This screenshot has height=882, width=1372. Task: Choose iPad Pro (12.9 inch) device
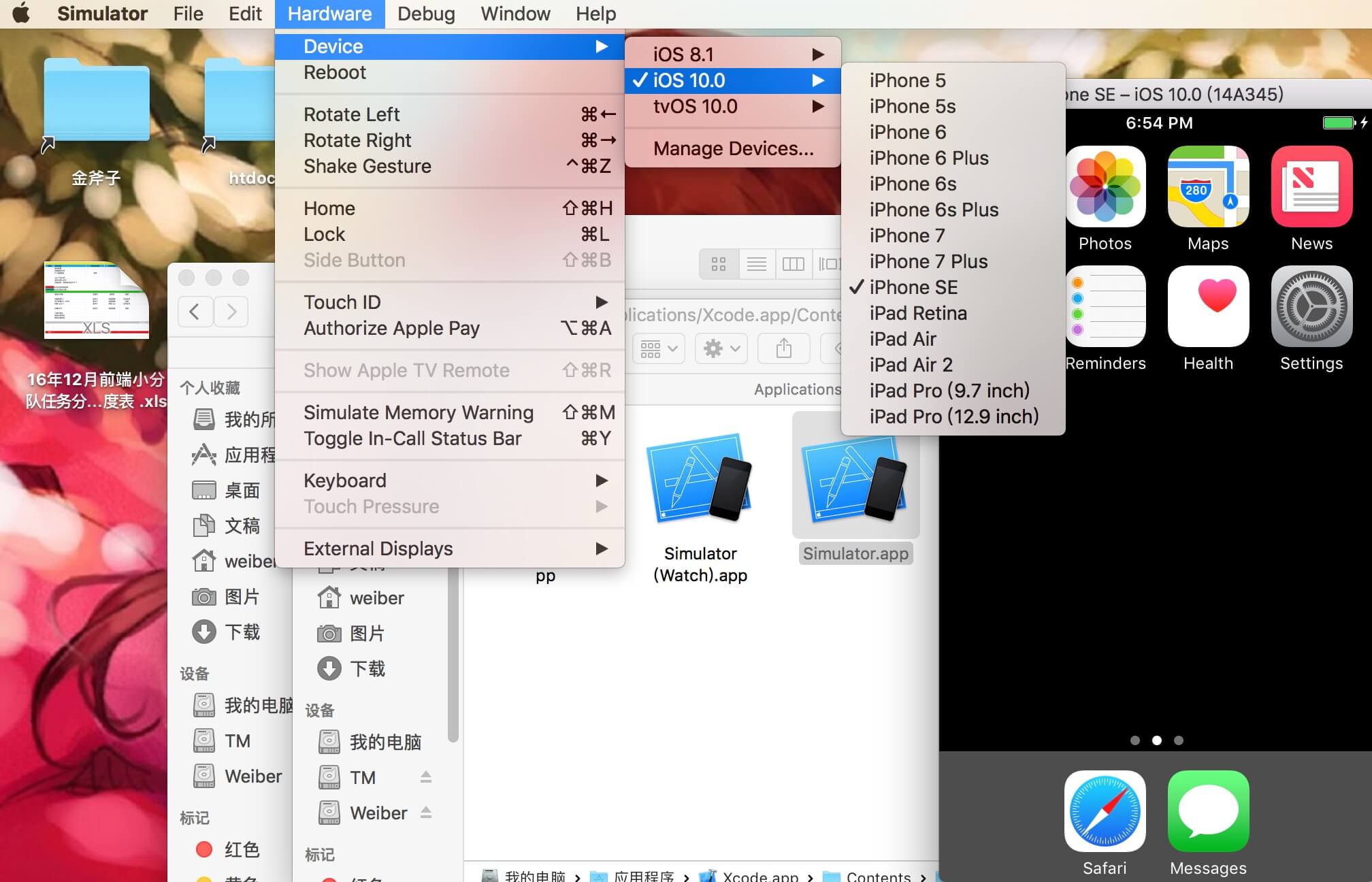953,416
